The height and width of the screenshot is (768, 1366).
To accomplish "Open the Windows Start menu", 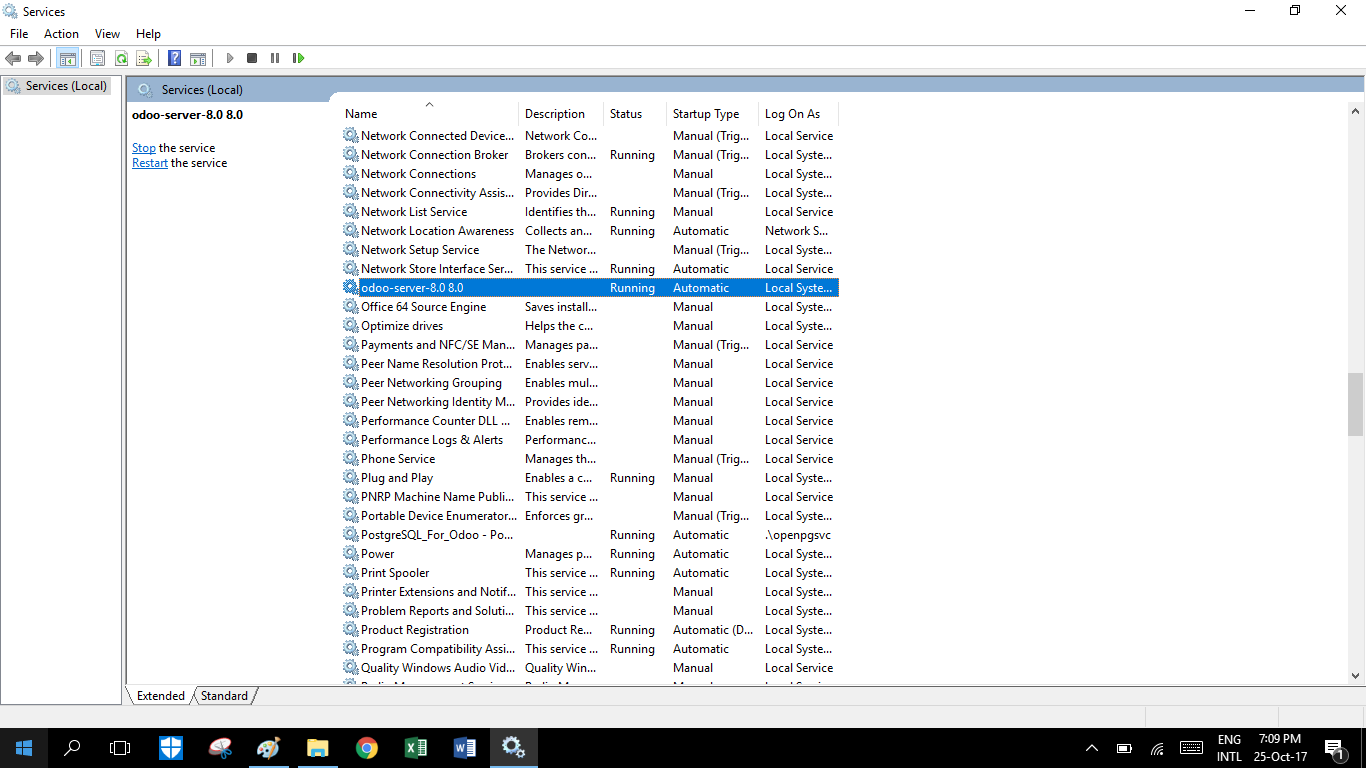I will click(x=23, y=748).
